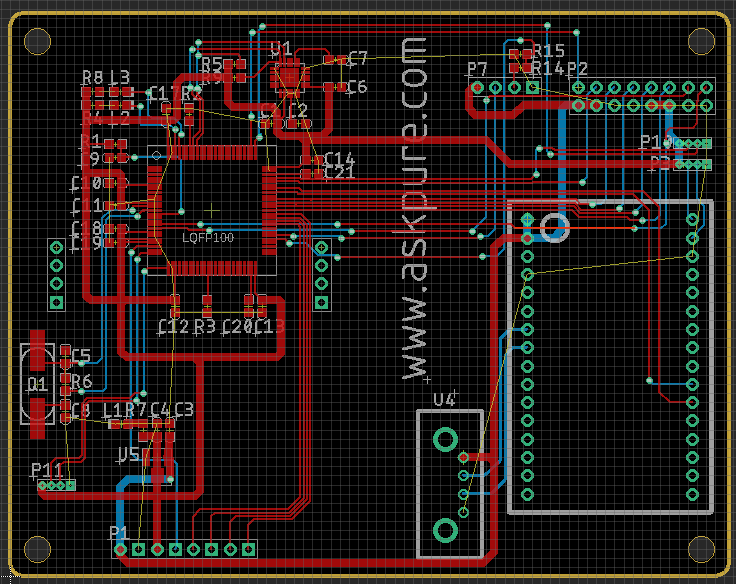Click the R15 resistor reference label
The image size is (736, 584).
coord(548,51)
